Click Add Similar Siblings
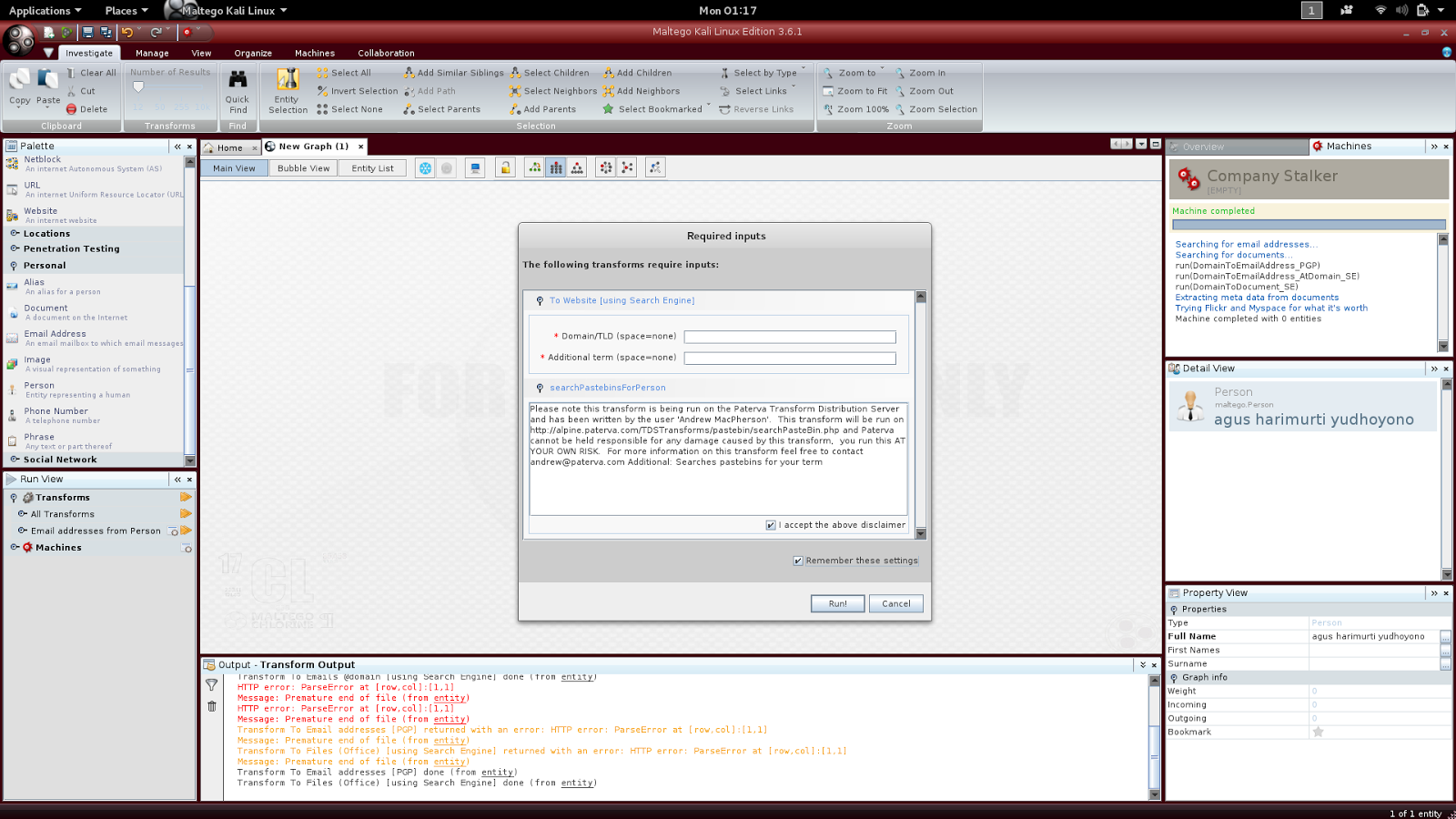The height and width of the screenshot is (819, 1456). (453, 73)
